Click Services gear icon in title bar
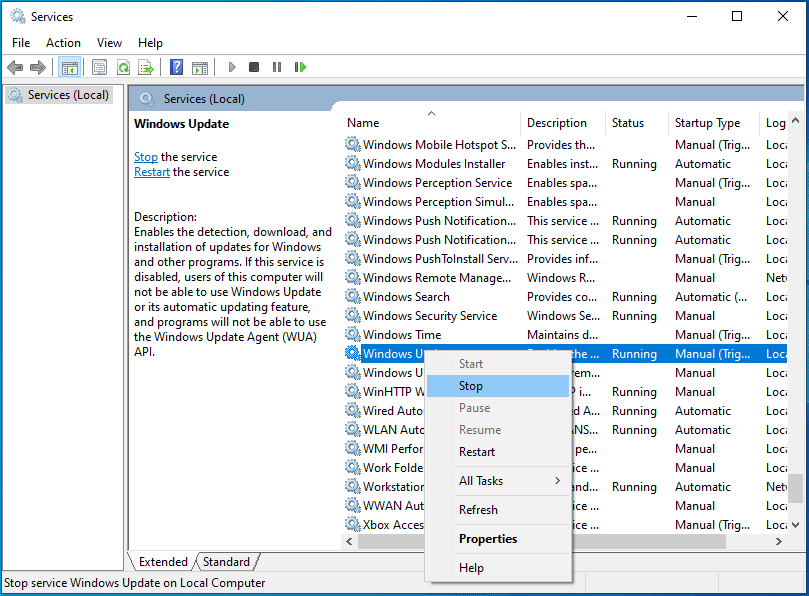809x596 pixels. pyautogui.click(x=18, y=17)
